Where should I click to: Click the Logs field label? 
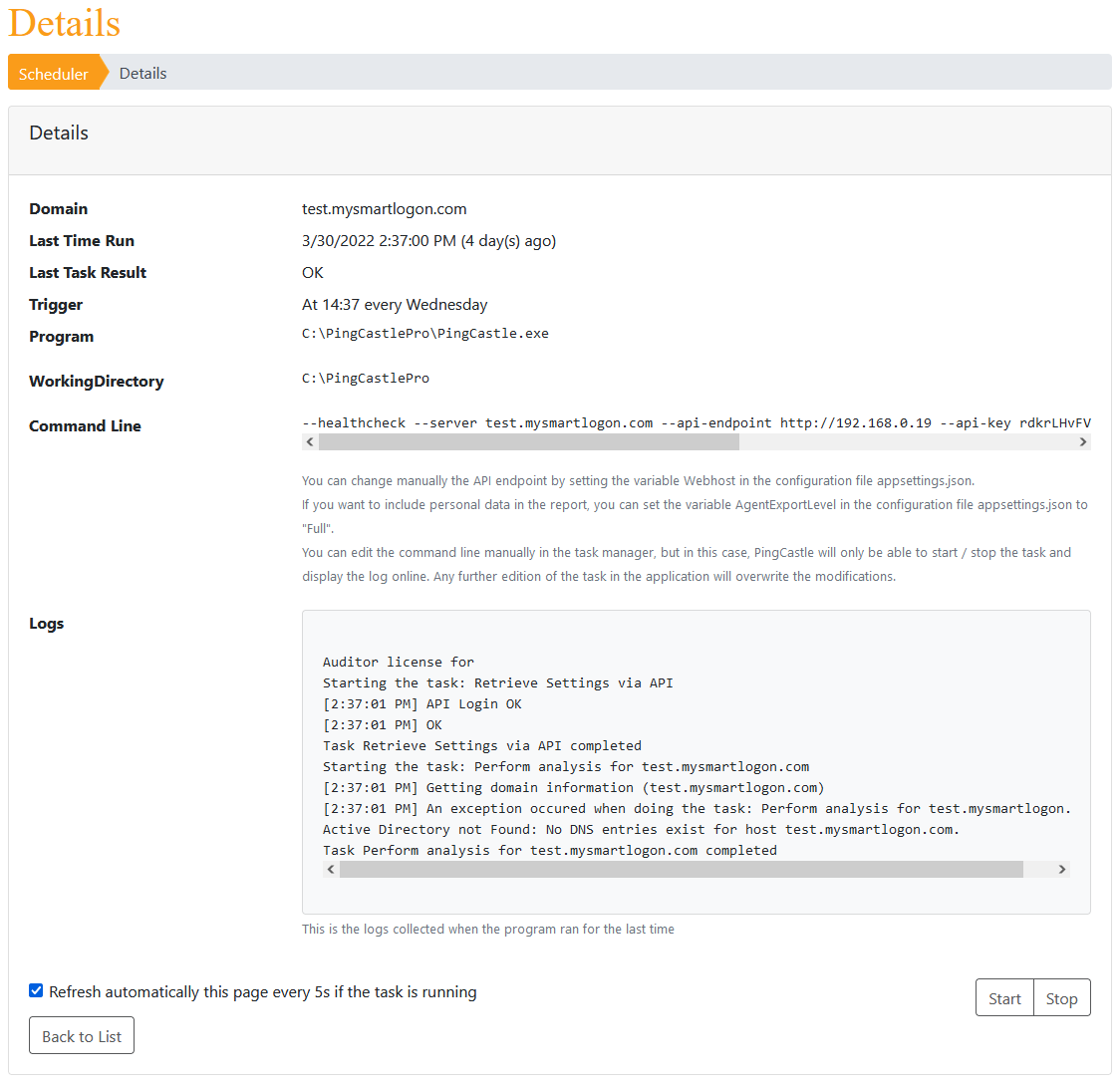click(47, 623)
